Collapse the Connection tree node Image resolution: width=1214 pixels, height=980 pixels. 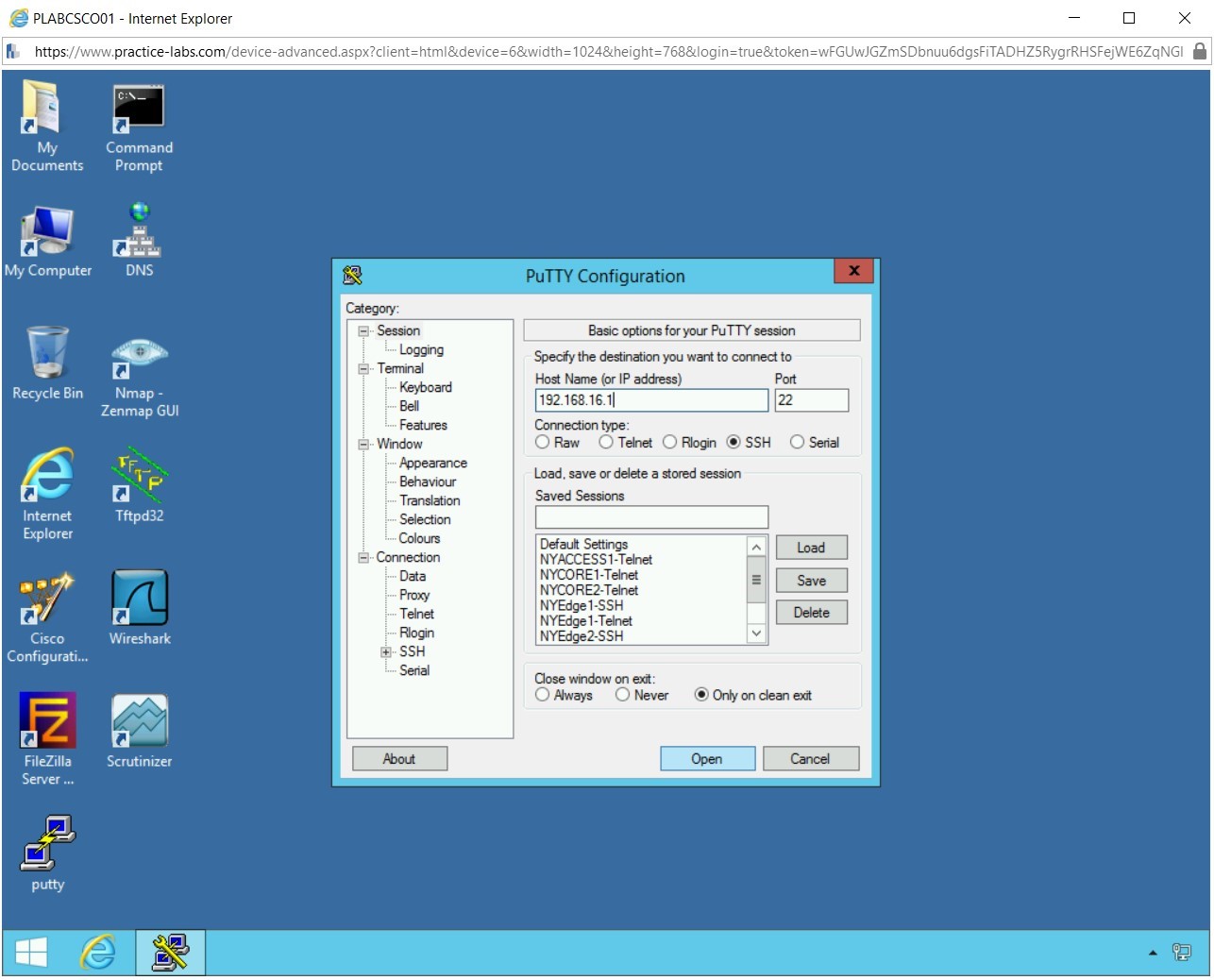pos(363,558)
